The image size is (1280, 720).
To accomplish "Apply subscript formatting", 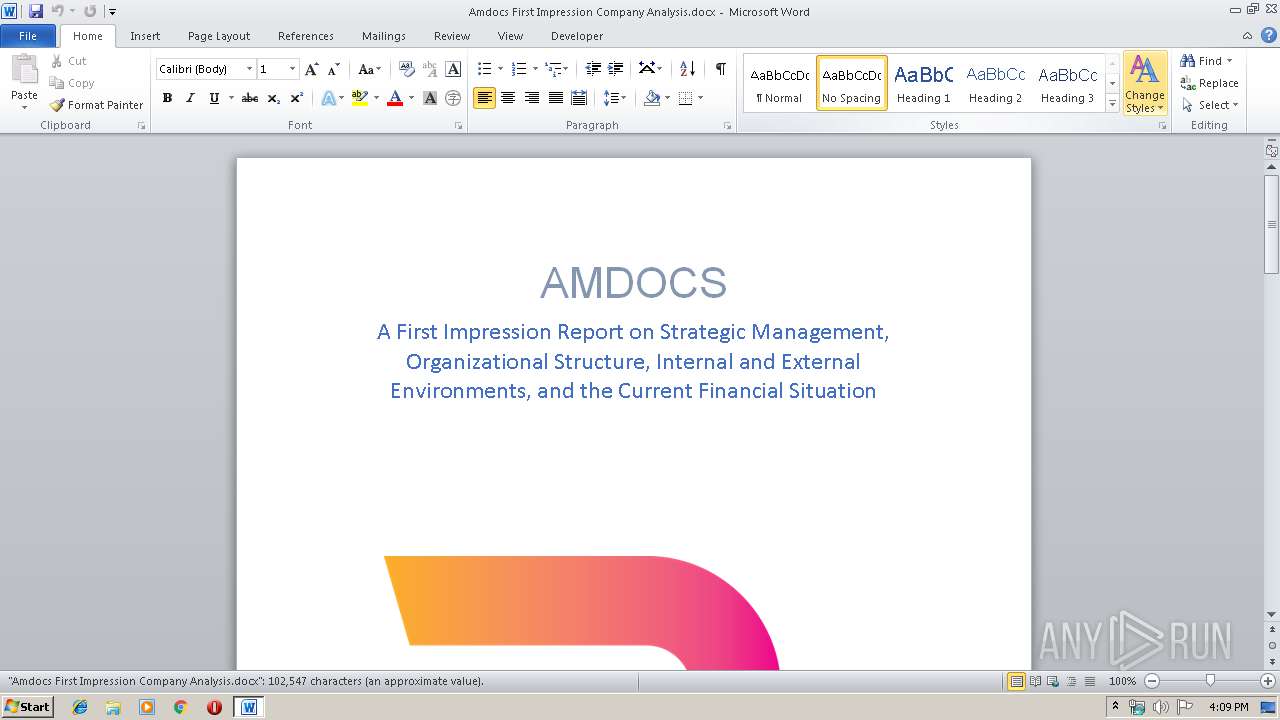I will (274, 98).
